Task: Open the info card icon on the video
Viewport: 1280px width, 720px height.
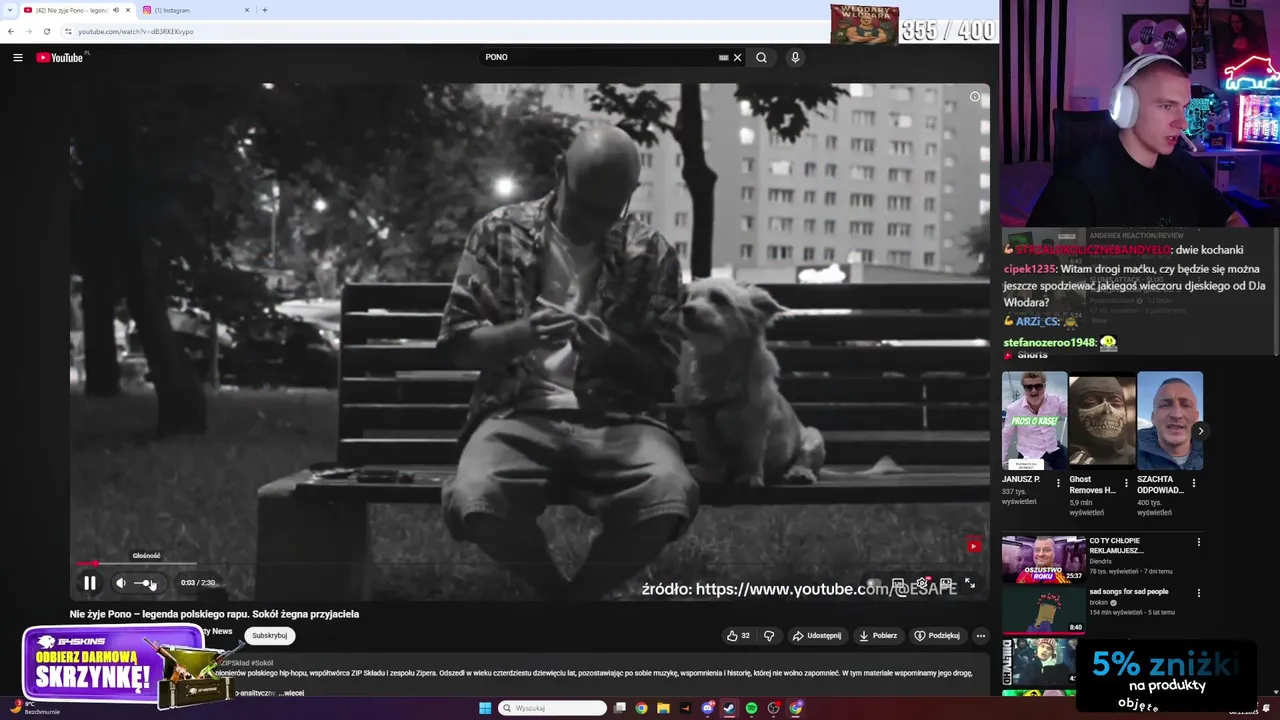Action: point(975,97)
